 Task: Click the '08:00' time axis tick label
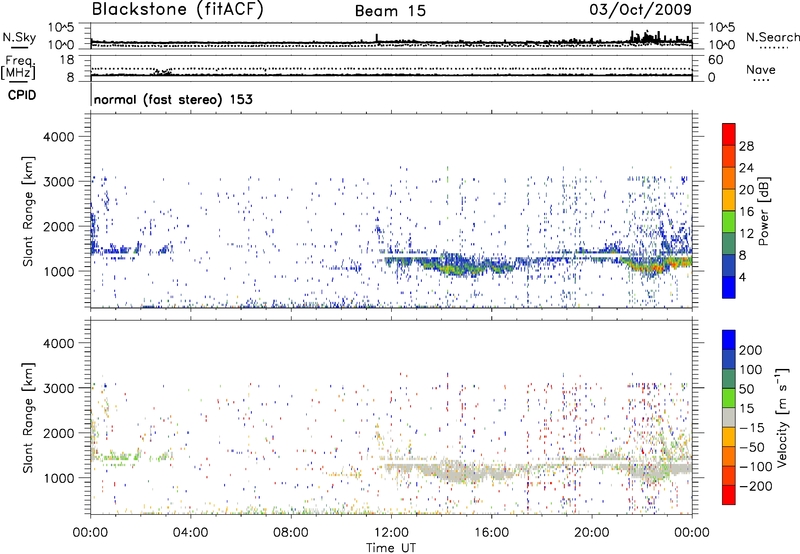click(x=291, y=533)
